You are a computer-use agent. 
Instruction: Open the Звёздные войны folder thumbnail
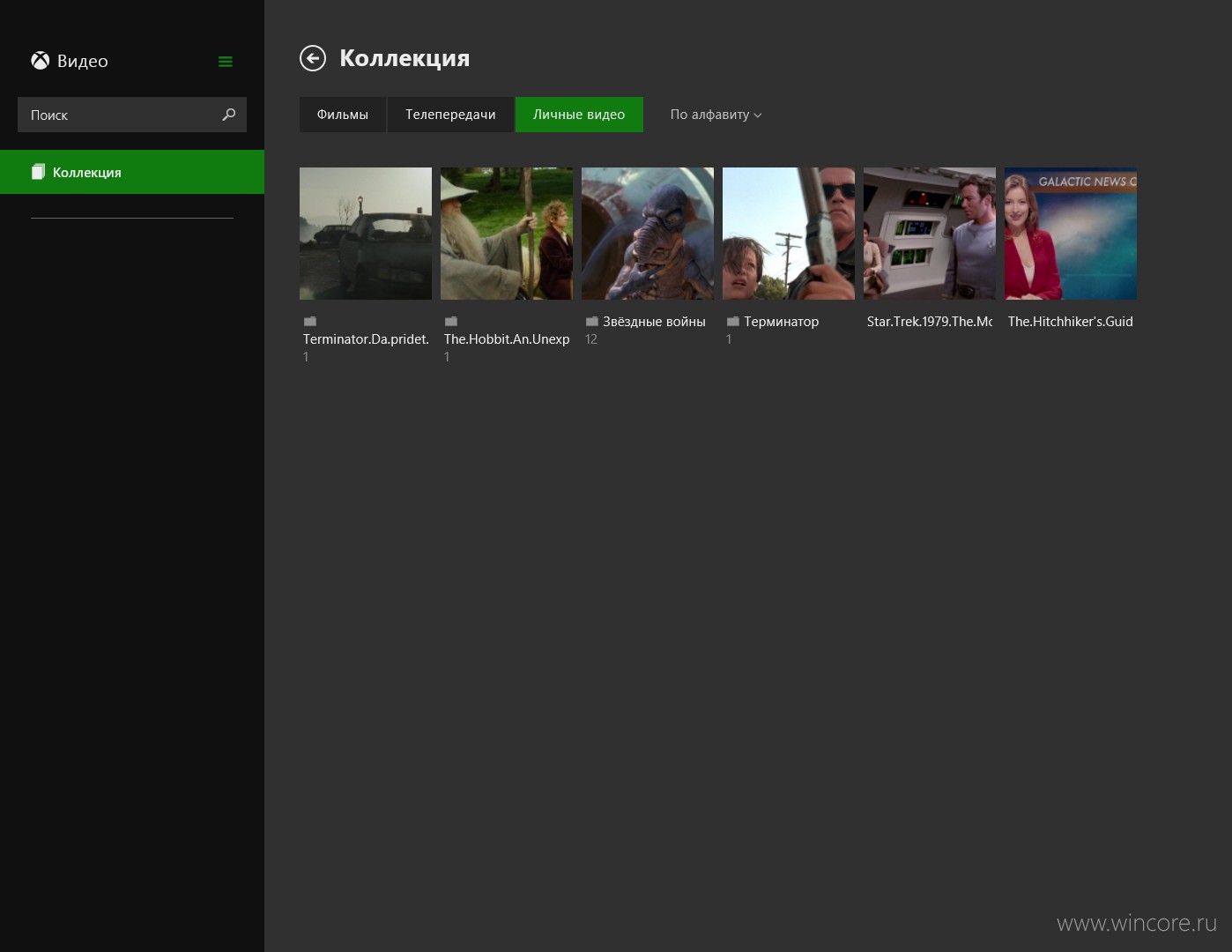tap(648, 234)
